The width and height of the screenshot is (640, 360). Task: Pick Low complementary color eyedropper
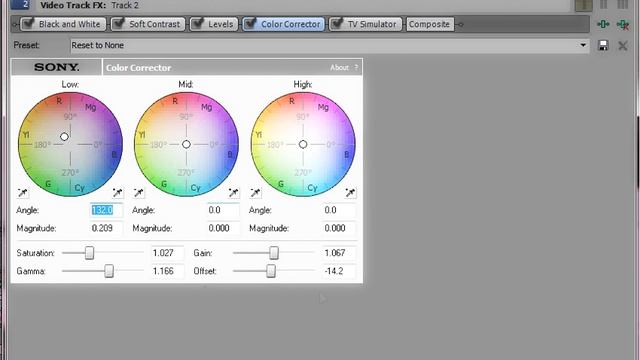(23, 193)
